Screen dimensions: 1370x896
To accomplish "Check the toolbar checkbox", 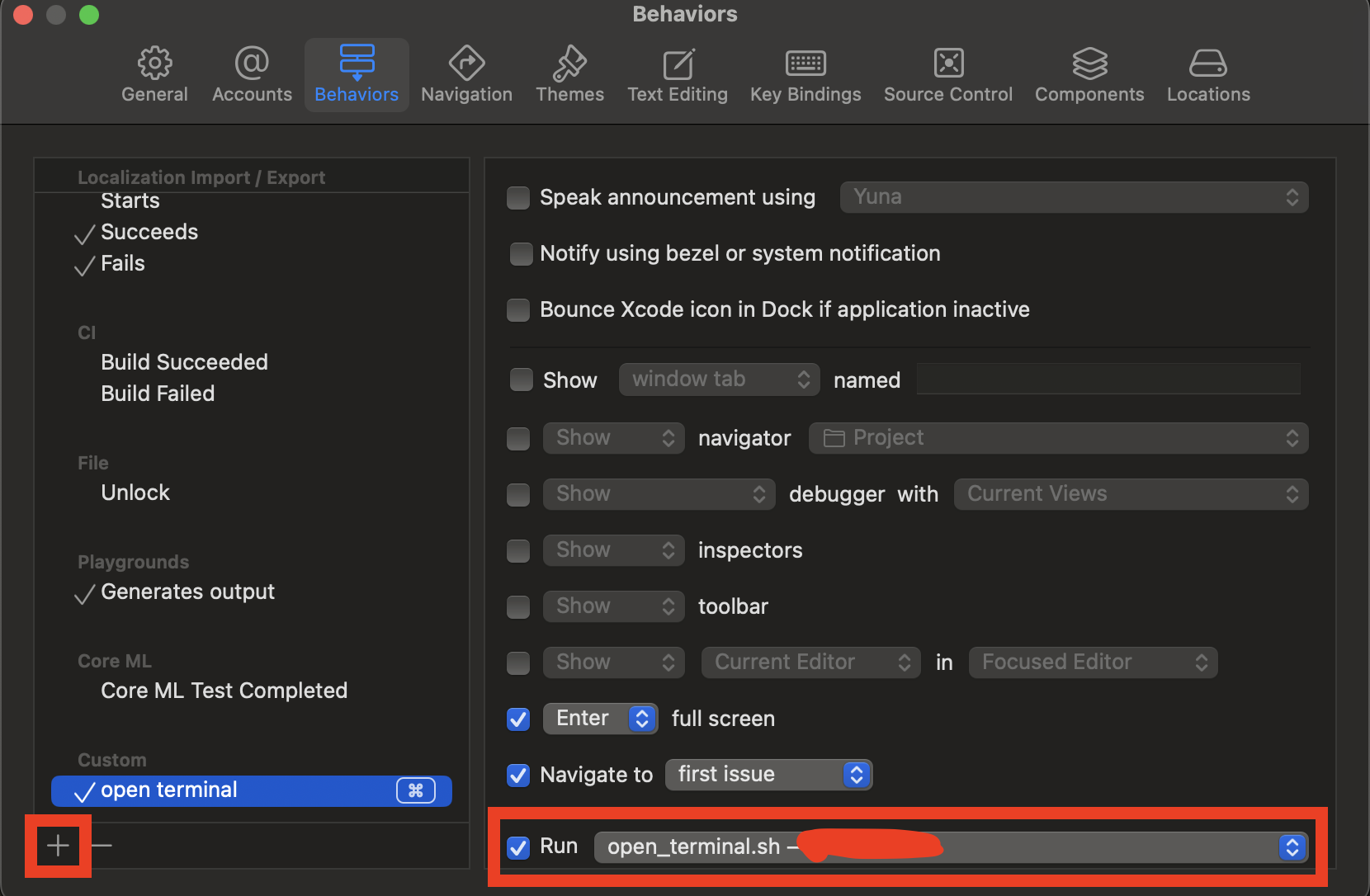I will point(518,607).
